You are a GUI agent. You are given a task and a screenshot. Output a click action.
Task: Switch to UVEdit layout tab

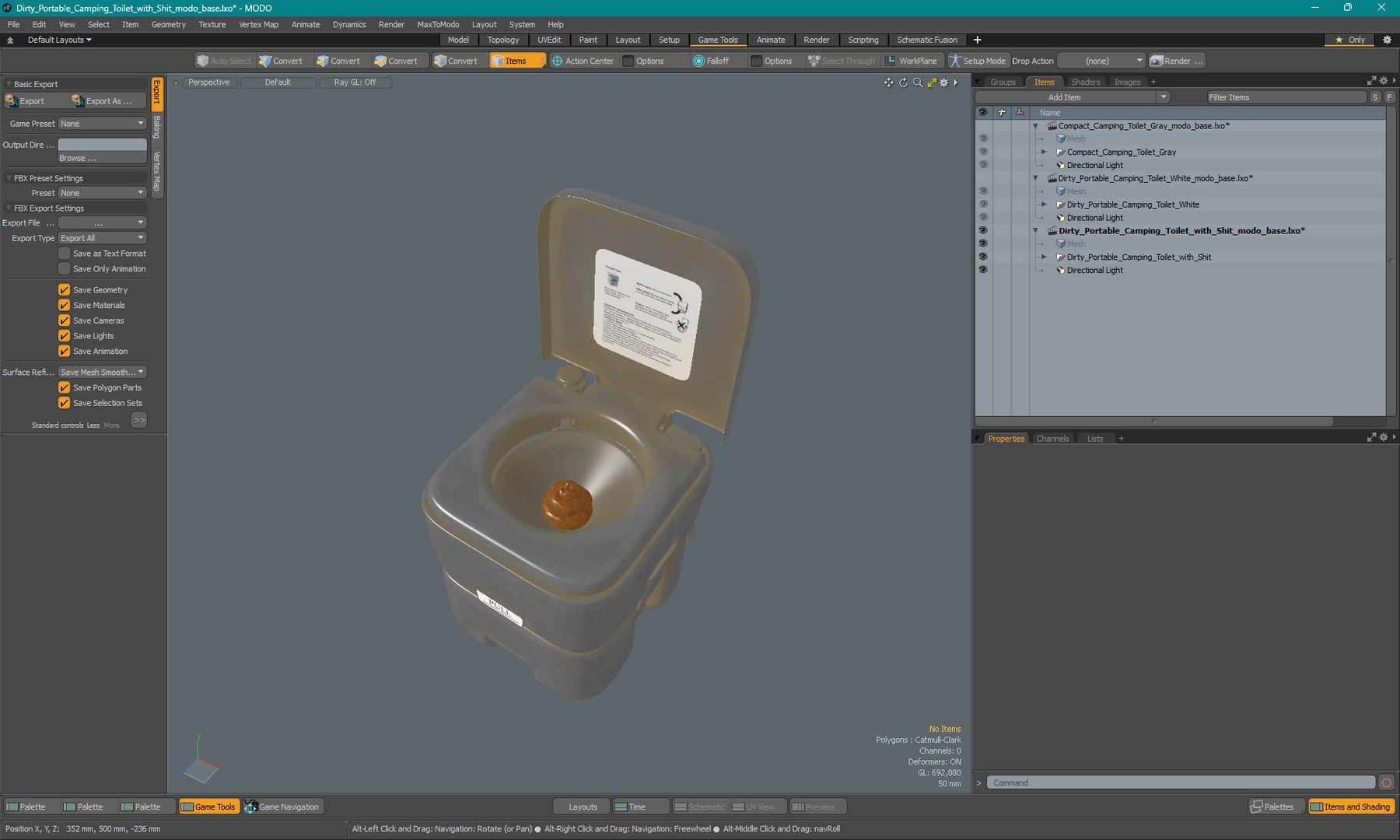(x=549, y=40)
